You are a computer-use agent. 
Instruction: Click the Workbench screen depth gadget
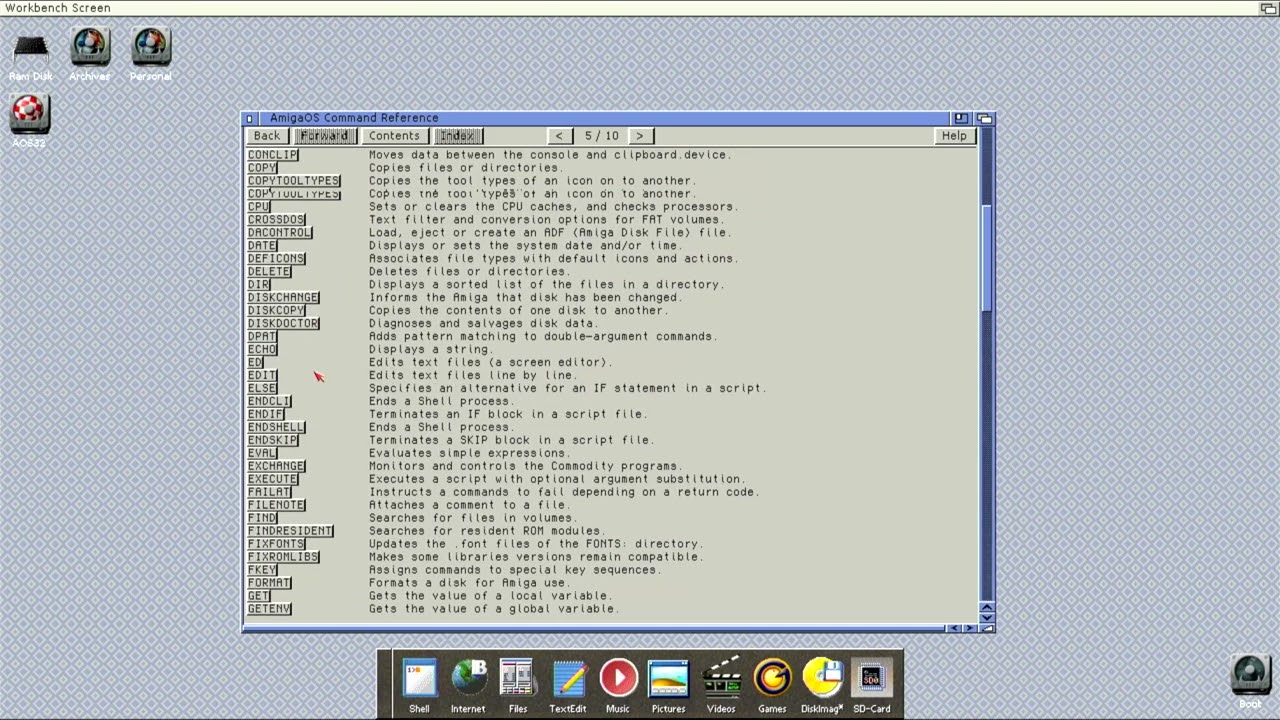tap(1268, 8)
